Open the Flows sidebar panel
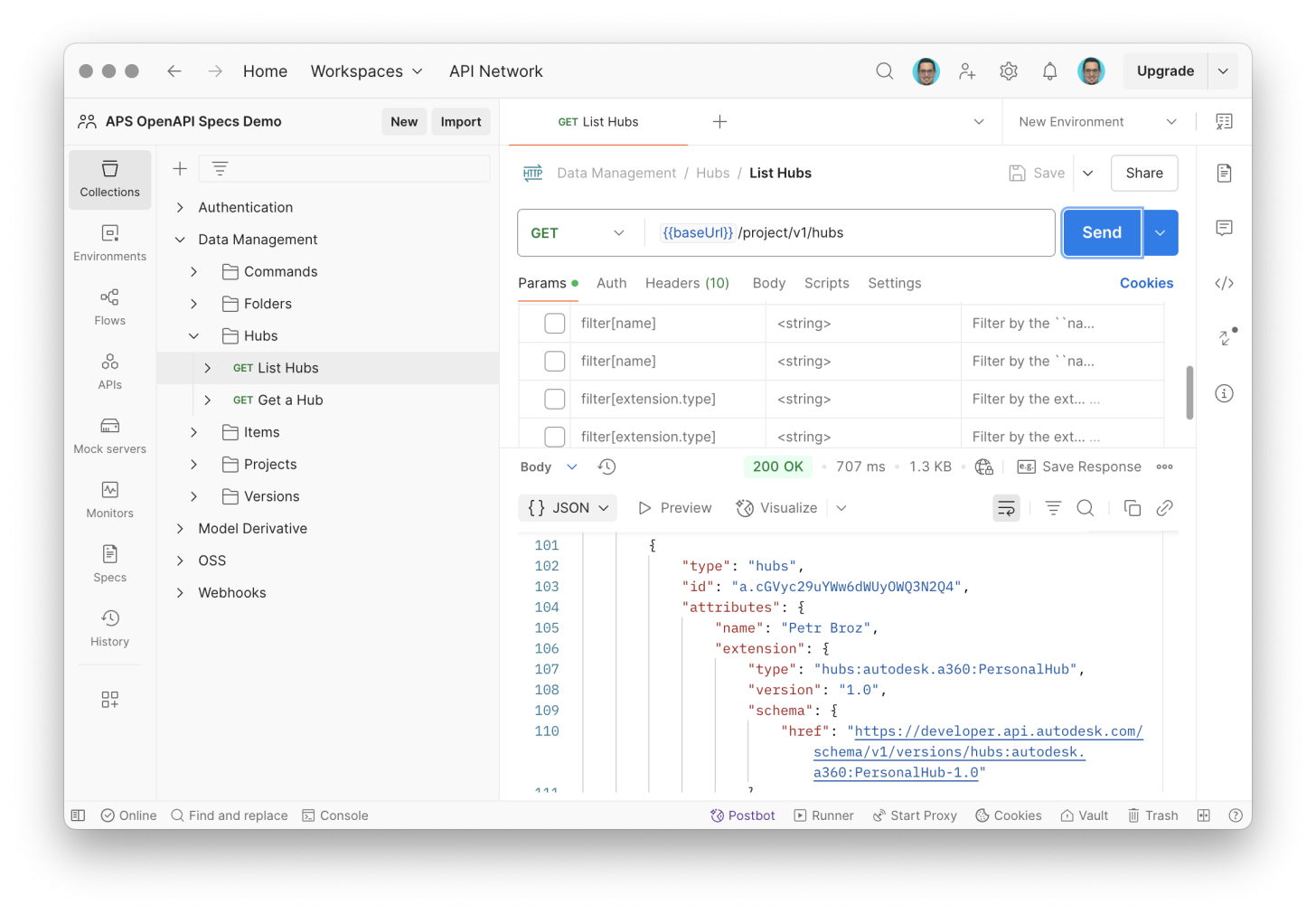The width and height of the screenshot is (1316, 914). coord(109,307)
